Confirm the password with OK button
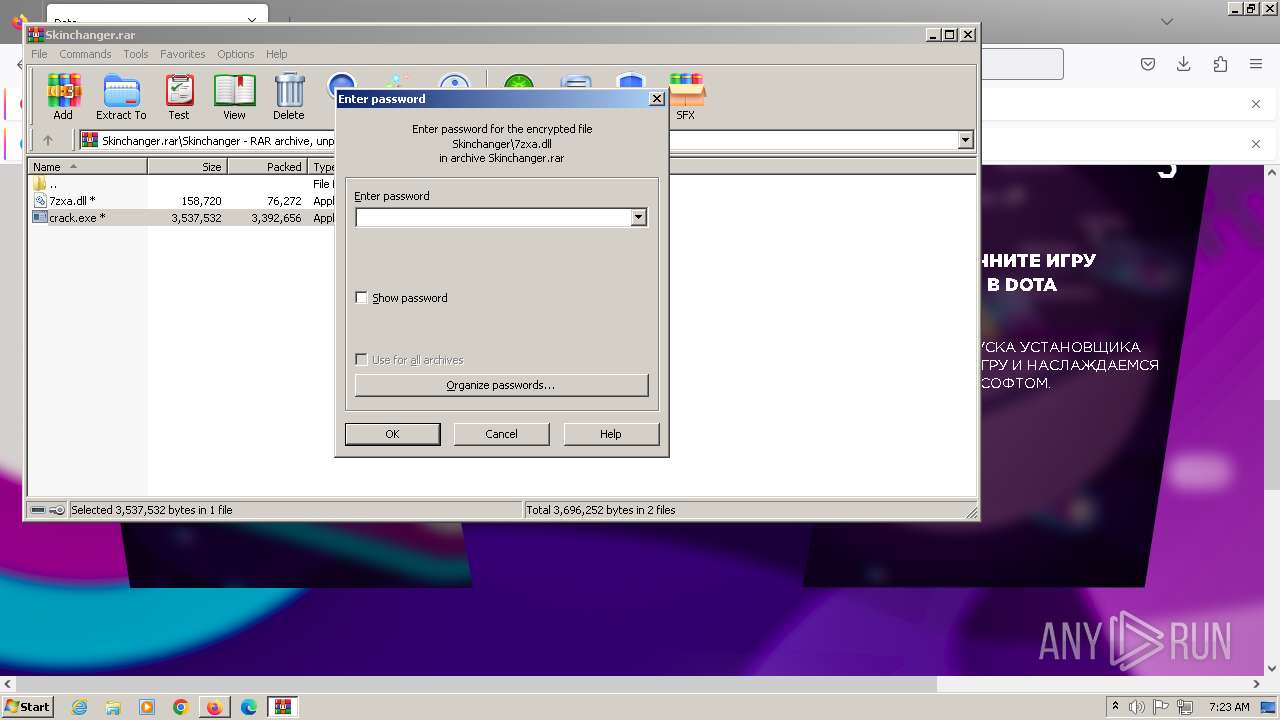 click(392, 434)
